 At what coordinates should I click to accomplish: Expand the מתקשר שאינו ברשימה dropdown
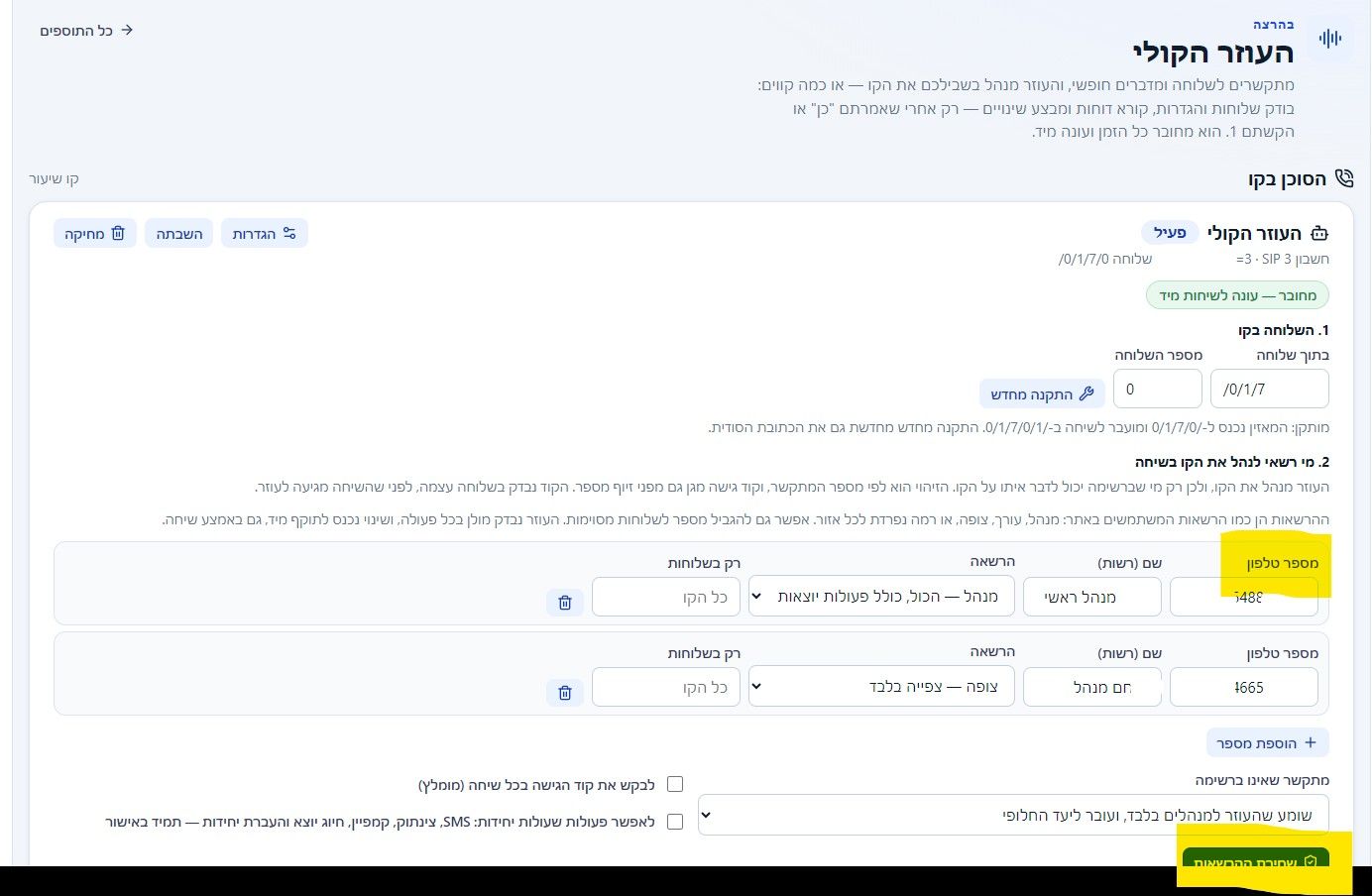(1013, 815)
